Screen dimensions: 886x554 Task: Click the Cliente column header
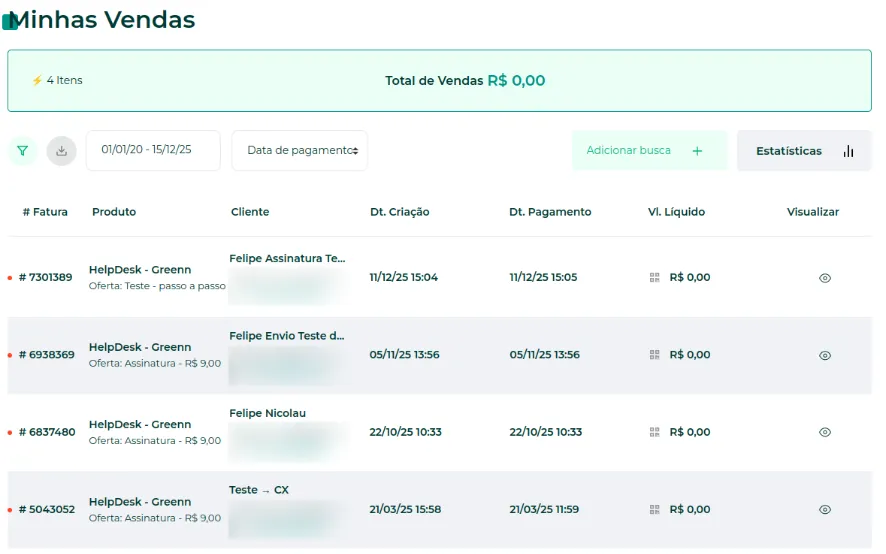pos(250,212)
